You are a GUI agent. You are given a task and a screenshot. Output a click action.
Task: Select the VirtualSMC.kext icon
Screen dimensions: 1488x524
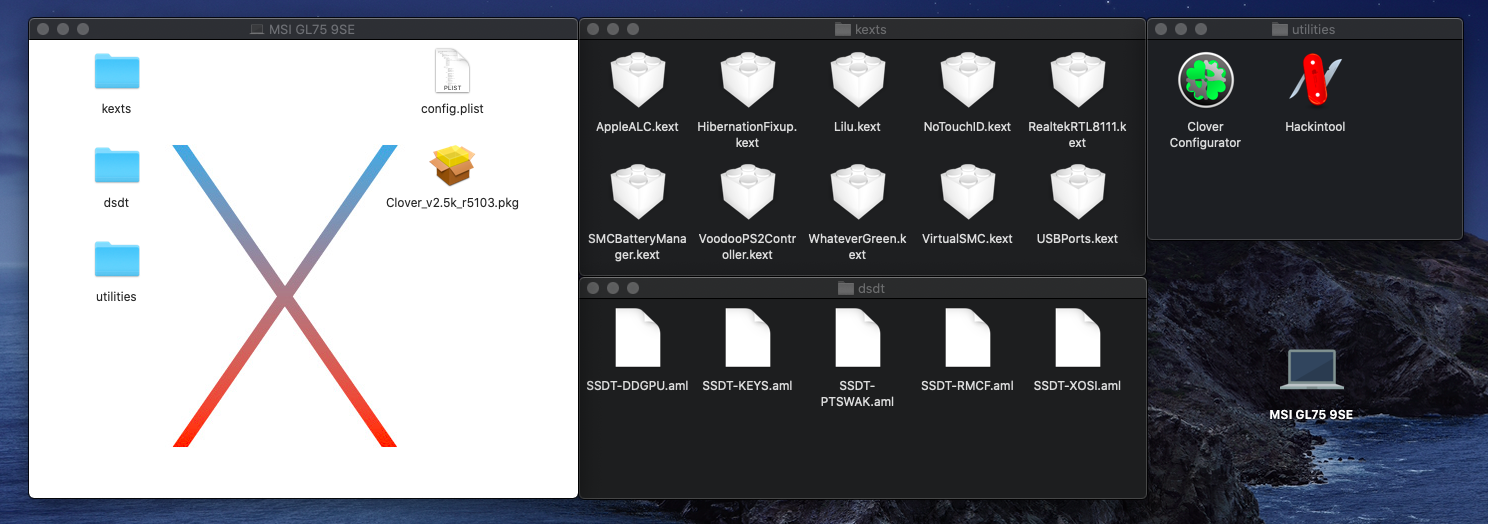click(967, 193)
